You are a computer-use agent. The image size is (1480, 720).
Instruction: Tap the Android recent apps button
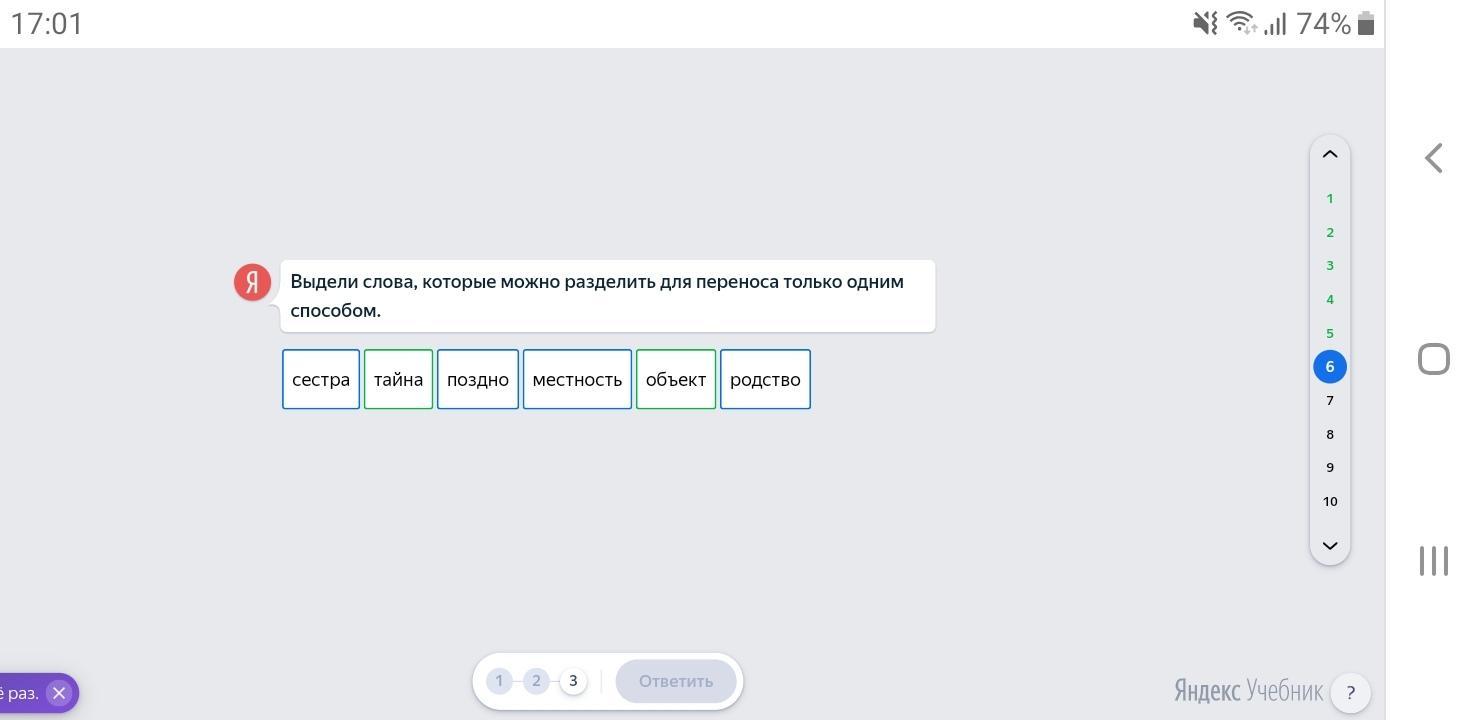click(x=1434, y=560)
